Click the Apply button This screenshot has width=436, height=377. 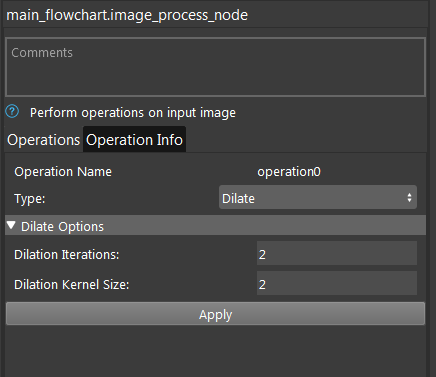pos(215,314)
